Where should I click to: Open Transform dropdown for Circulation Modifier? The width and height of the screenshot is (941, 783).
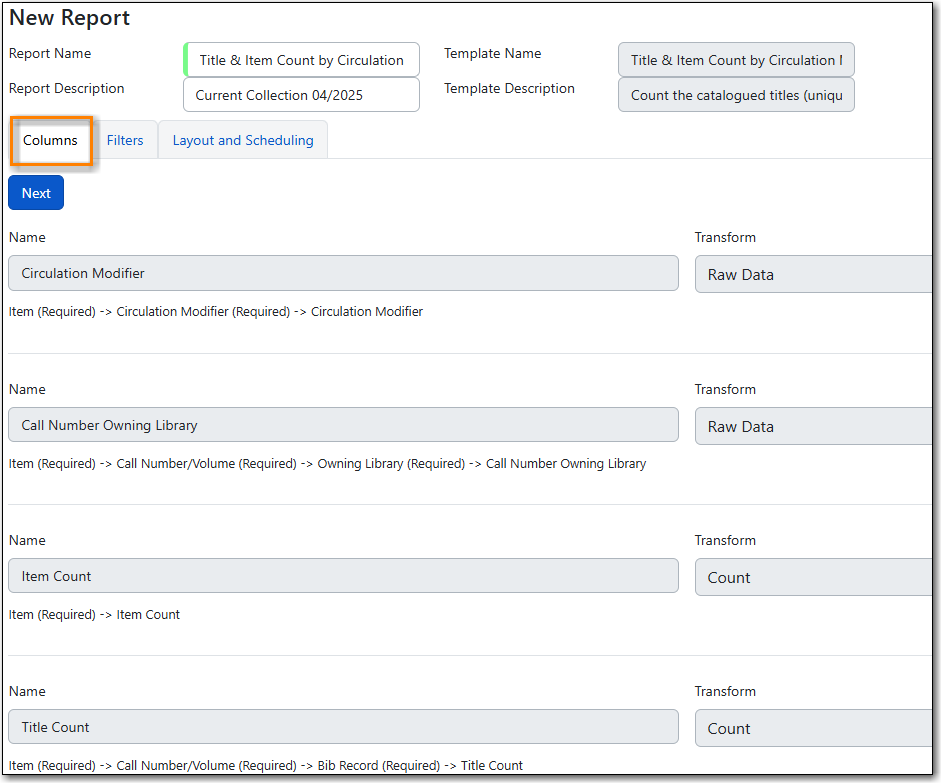click(813, 274)
